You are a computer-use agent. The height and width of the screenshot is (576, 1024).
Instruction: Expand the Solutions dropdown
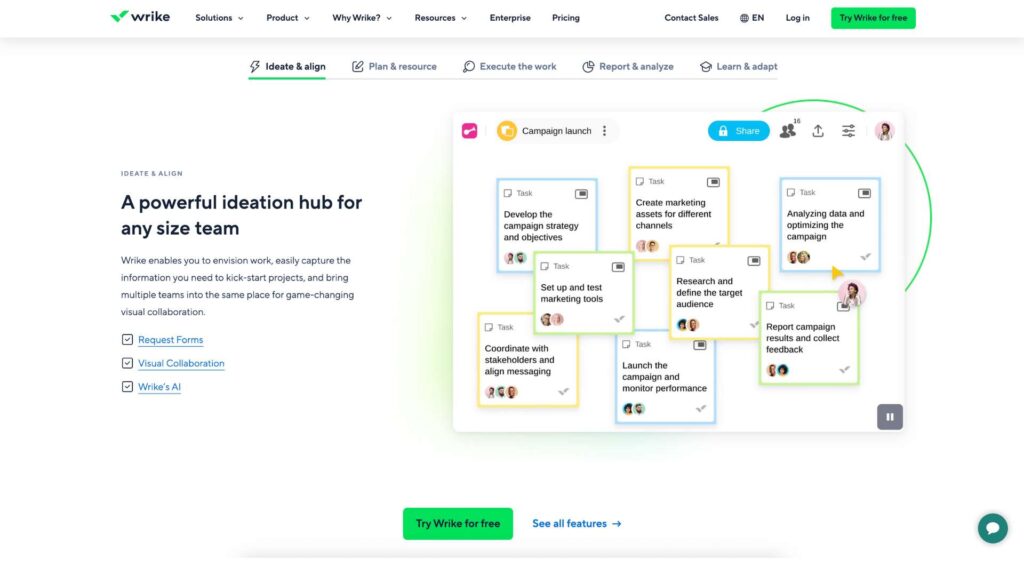pos(218,17)
